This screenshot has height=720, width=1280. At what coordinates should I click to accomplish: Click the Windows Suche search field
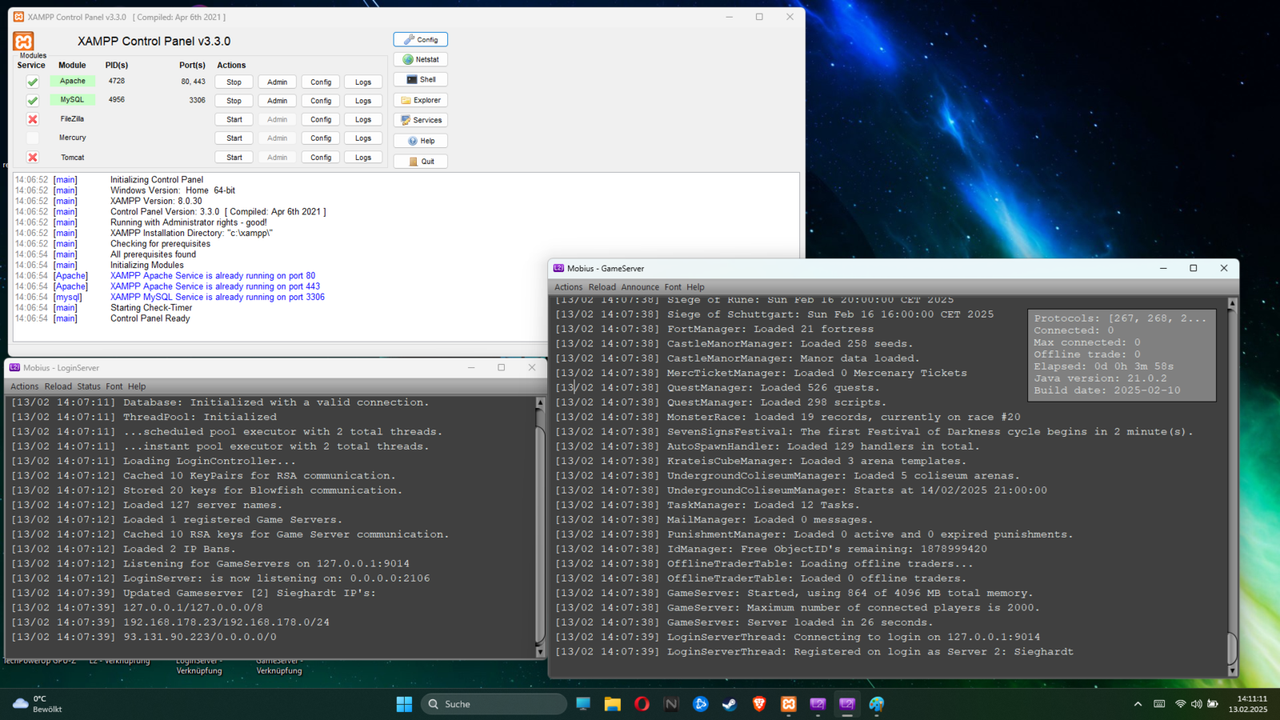tap(494, 703)
